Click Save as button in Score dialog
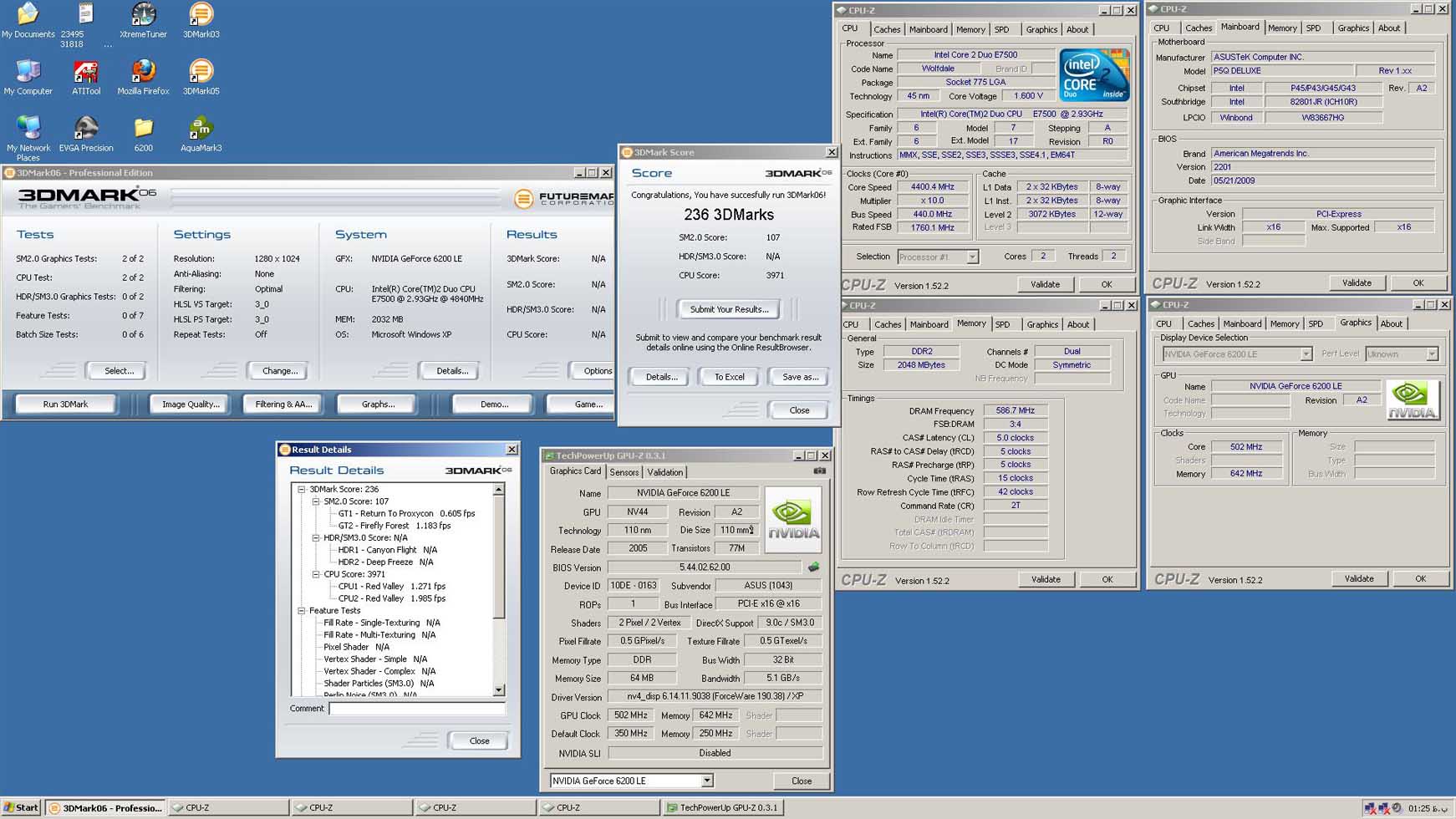 (x=800, y=377)
